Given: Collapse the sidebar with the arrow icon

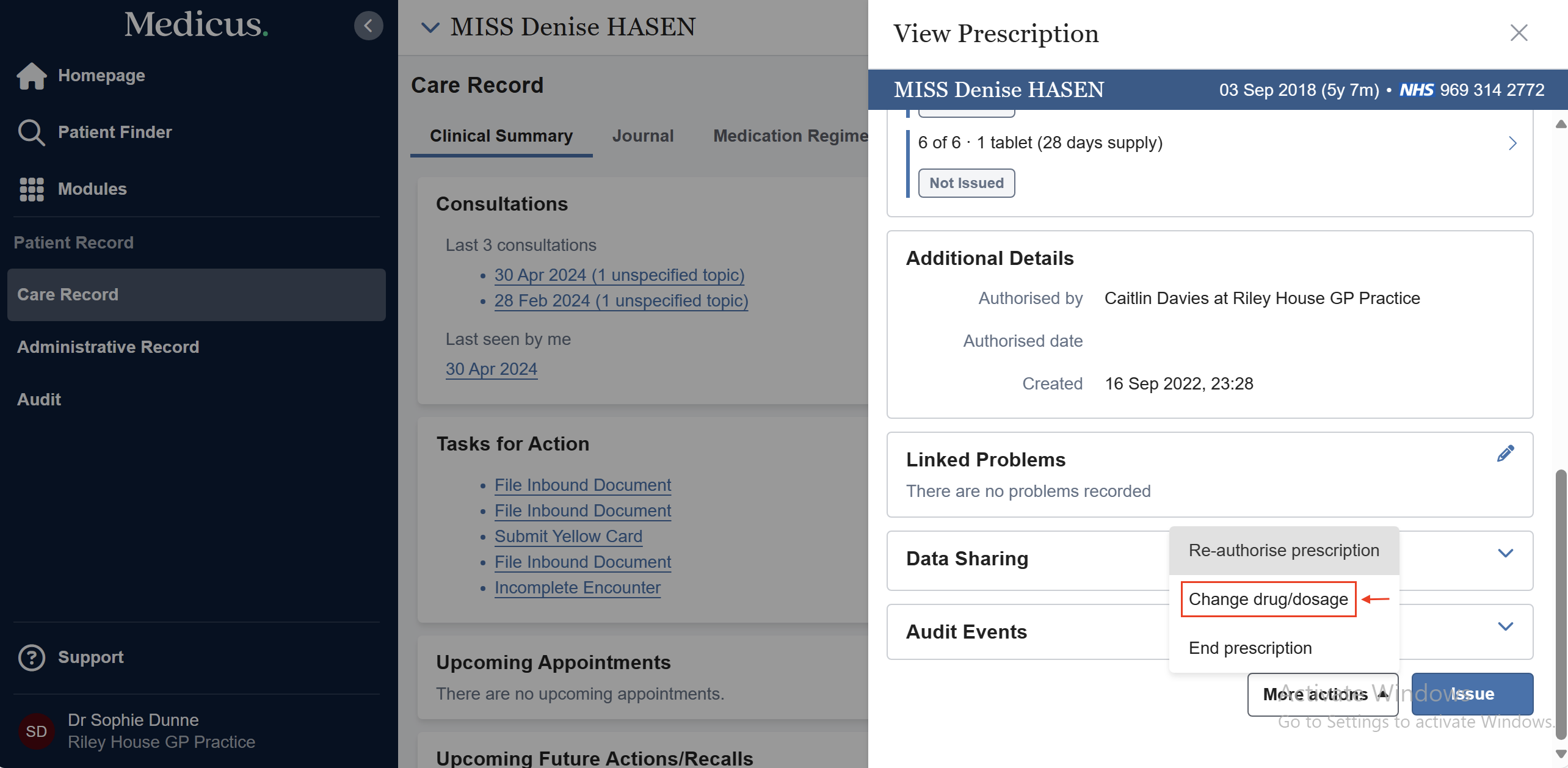Looking at the screenshot, I should click(368, 26).
